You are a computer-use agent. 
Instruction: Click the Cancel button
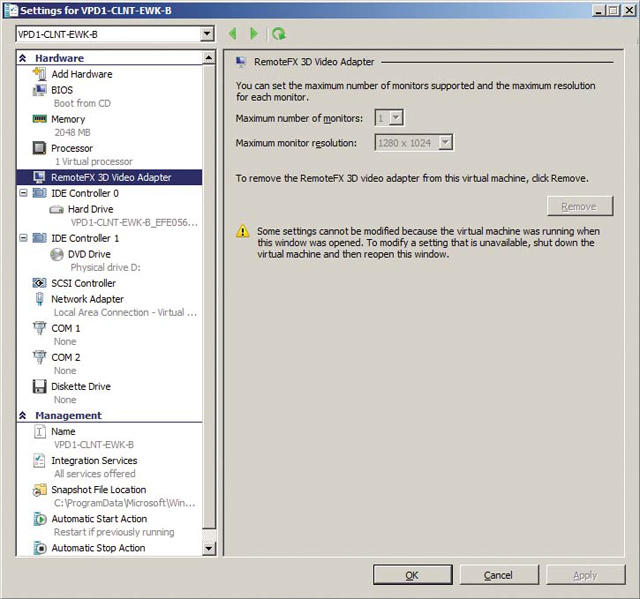tap(499, 575)
